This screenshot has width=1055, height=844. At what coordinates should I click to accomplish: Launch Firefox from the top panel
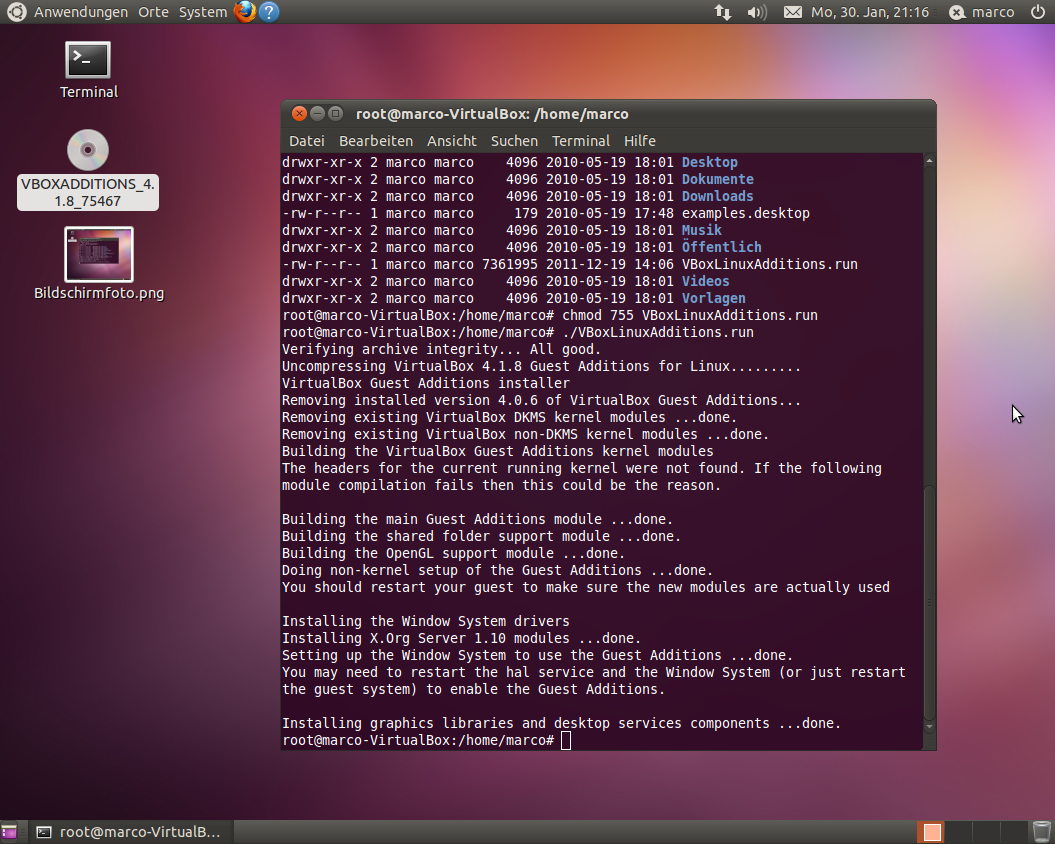point(245,11)
